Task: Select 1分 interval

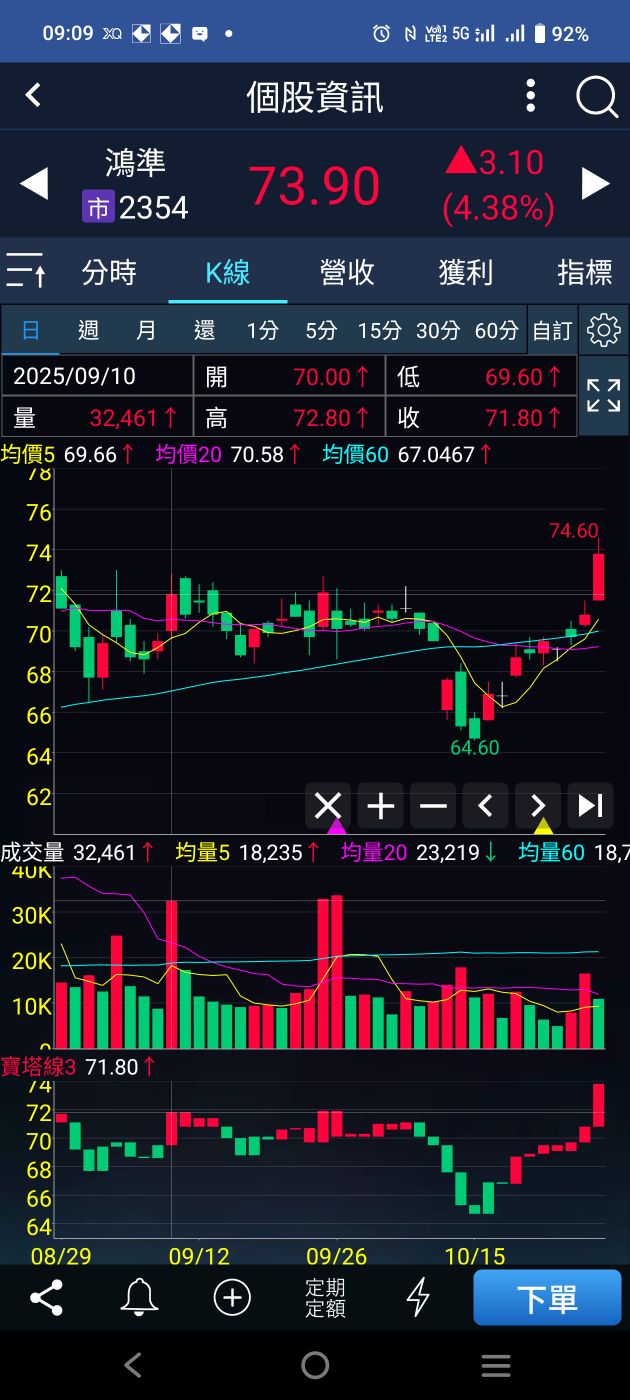Action: (x=263, y=330)
